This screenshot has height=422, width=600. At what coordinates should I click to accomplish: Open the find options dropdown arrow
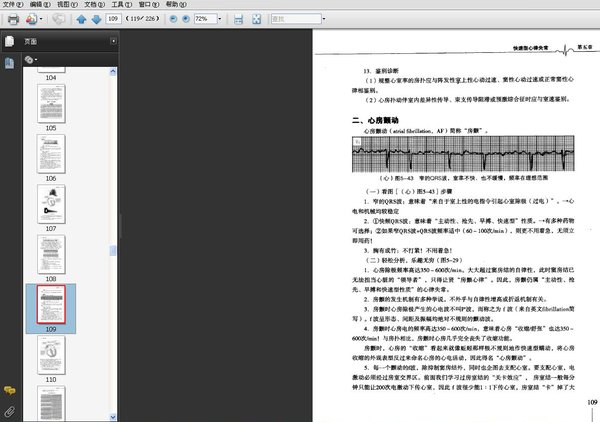[x=324, y=19]
